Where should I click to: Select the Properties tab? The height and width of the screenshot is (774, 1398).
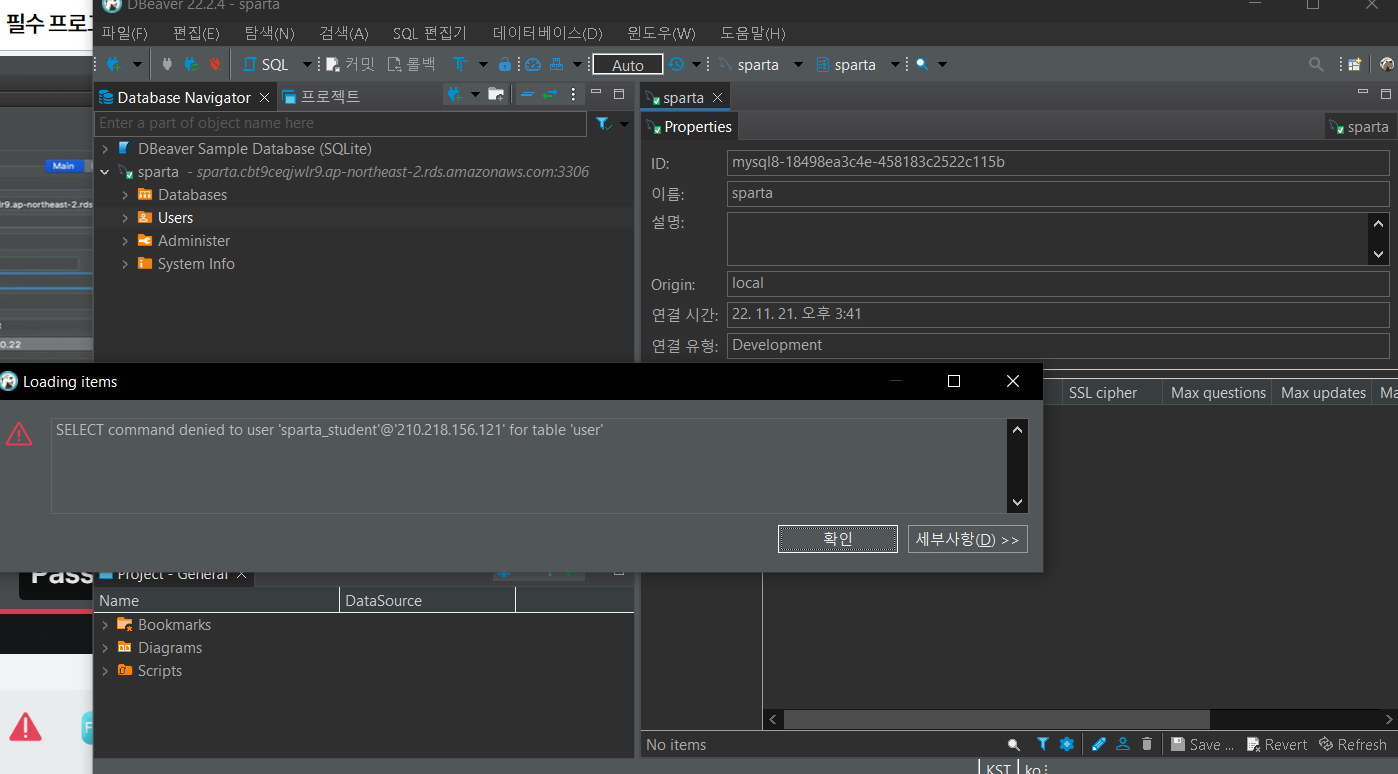(689, 127)
